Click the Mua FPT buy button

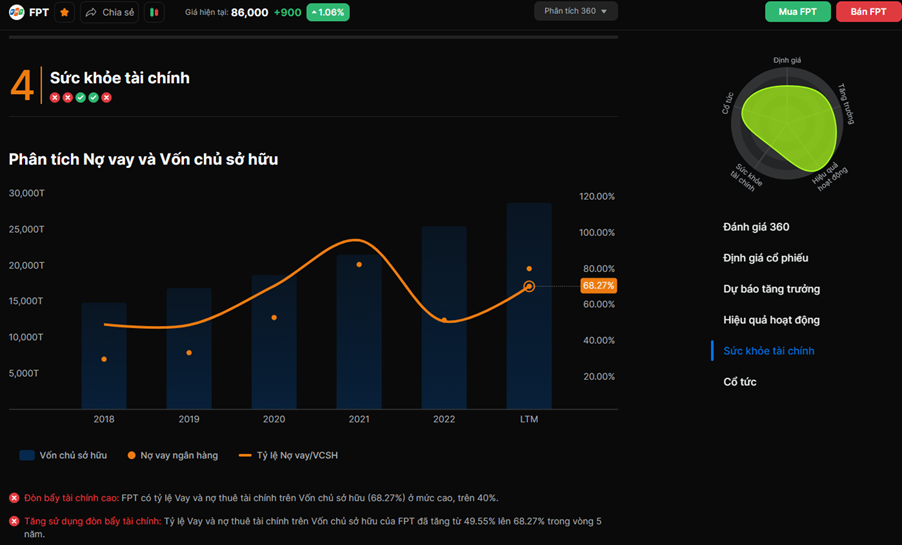[797, 12]
